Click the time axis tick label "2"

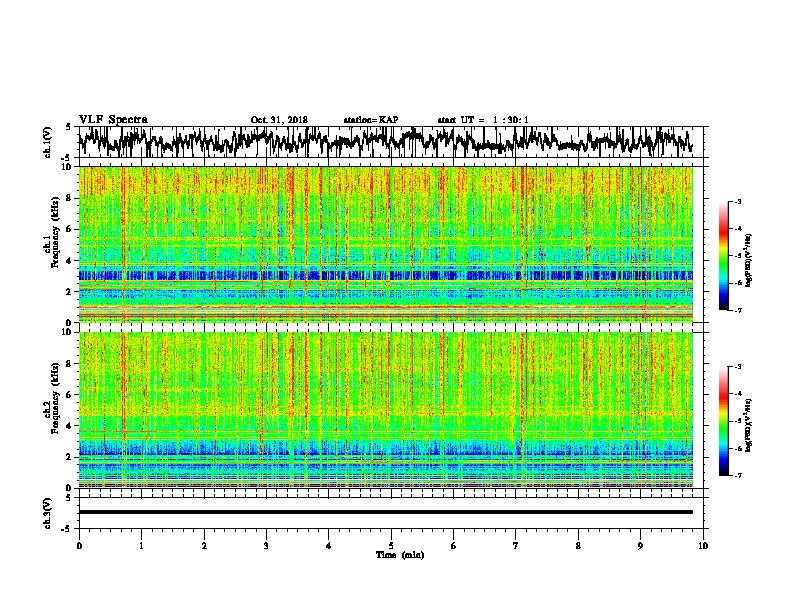coord(204,546)
